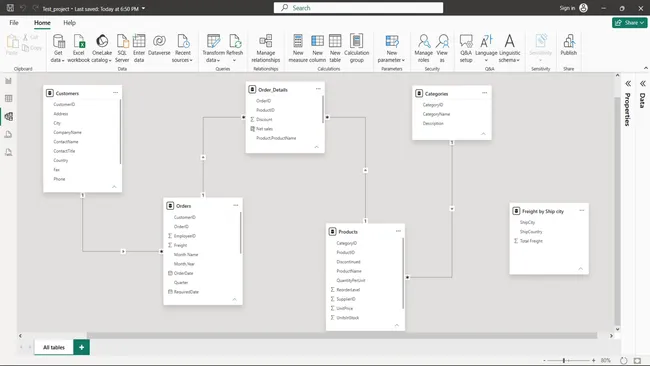Collapse the Customers table card
The image size is (650, 366).
[114, 187]
